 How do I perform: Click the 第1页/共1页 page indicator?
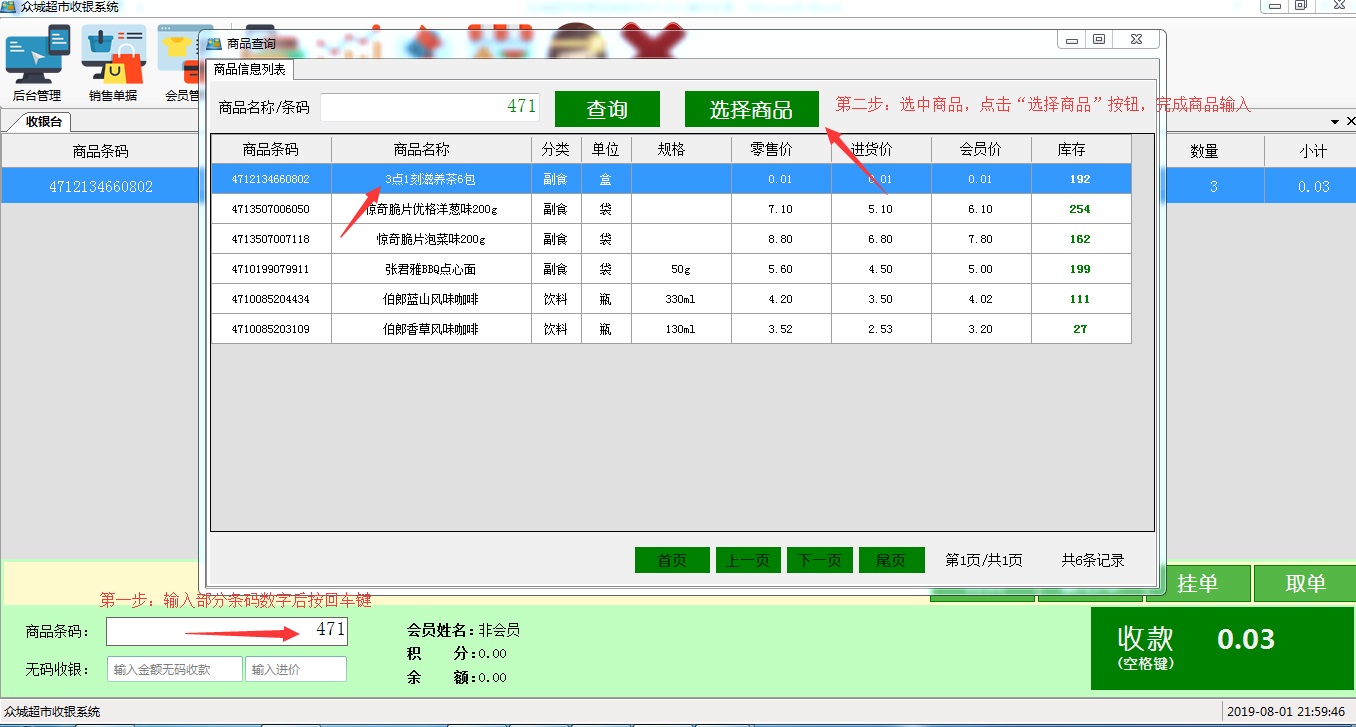tap(984, 560)
